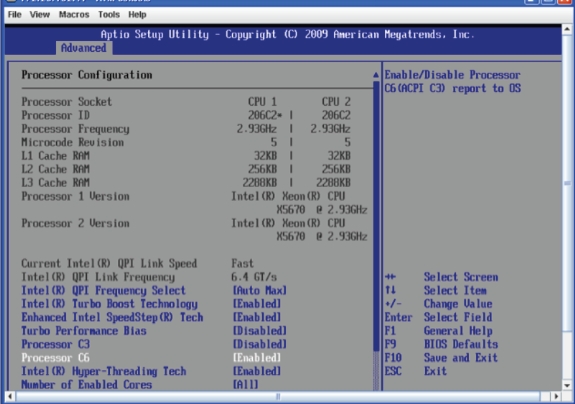Click the Microcode Revision label
This screenshot has height=404, width=575.
[72, 142]
